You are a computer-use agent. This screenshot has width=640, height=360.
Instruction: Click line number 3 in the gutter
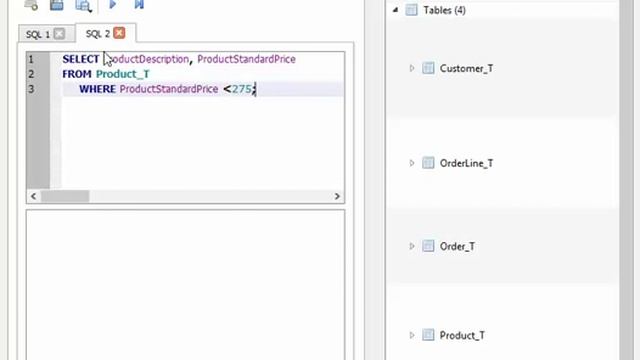click(31, 89)
